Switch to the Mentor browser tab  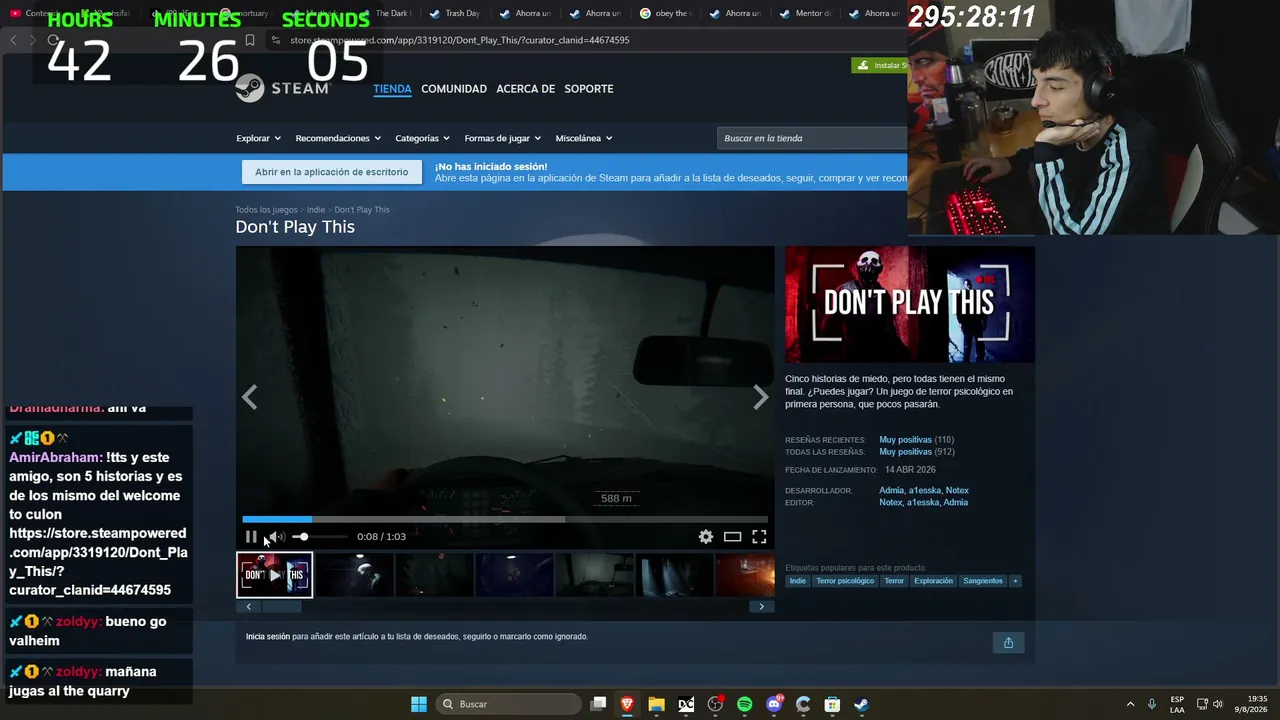806,14
